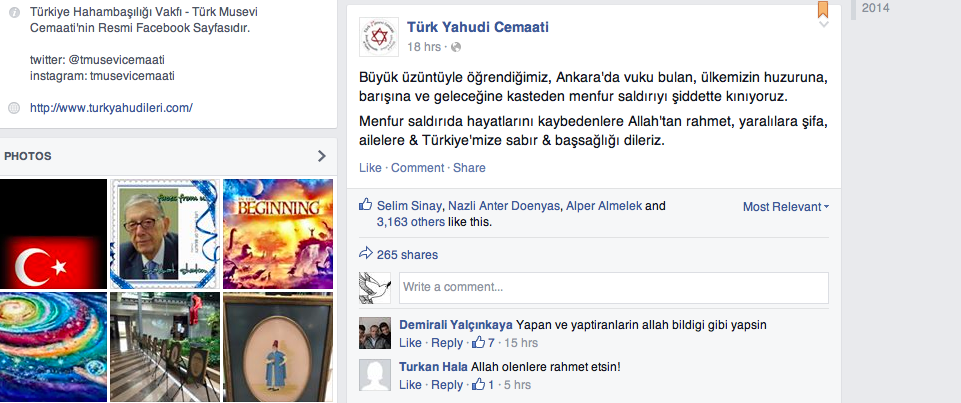Click the globe public privacy icon

(456, 47)
